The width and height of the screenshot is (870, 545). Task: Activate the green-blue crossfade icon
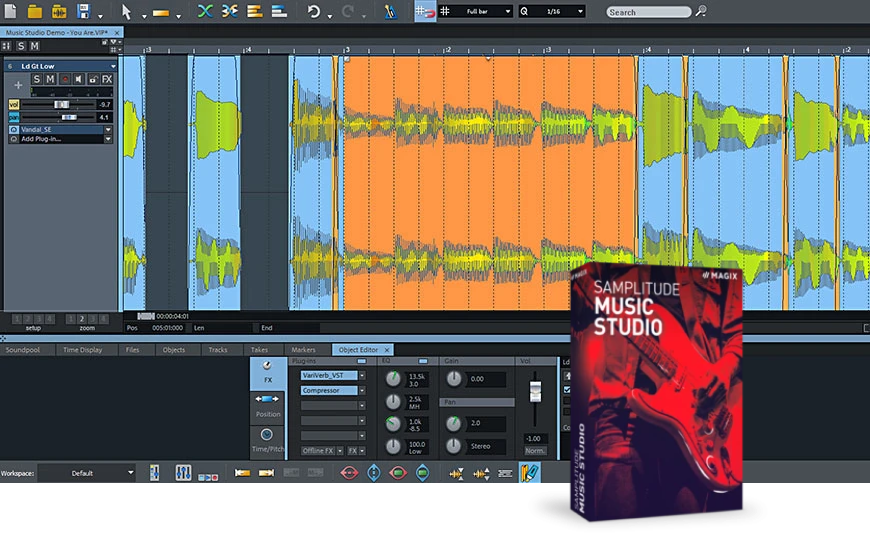pyautogui.click(x=205, y=11)
